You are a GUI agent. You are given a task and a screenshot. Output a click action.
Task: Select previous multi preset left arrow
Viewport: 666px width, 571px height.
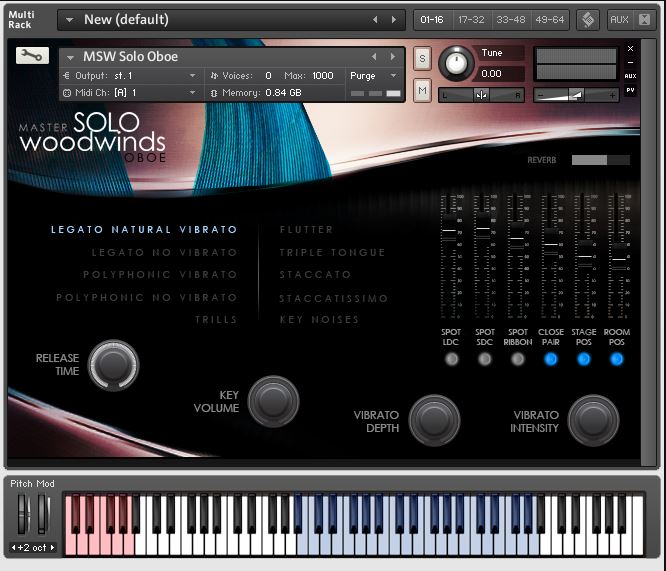pyautogui.click(x=375, y=20)
